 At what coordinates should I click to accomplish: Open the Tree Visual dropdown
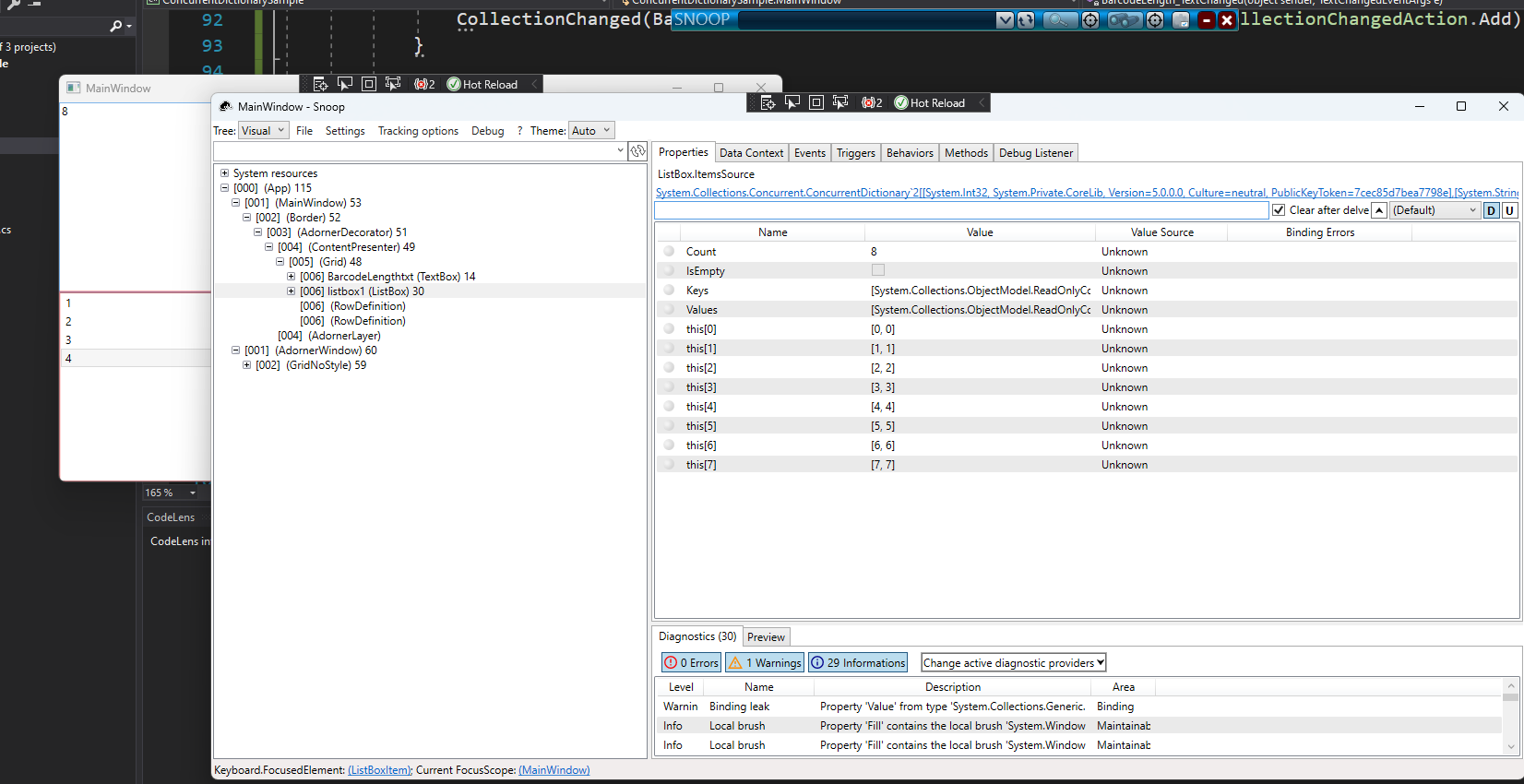pos(264,131)
